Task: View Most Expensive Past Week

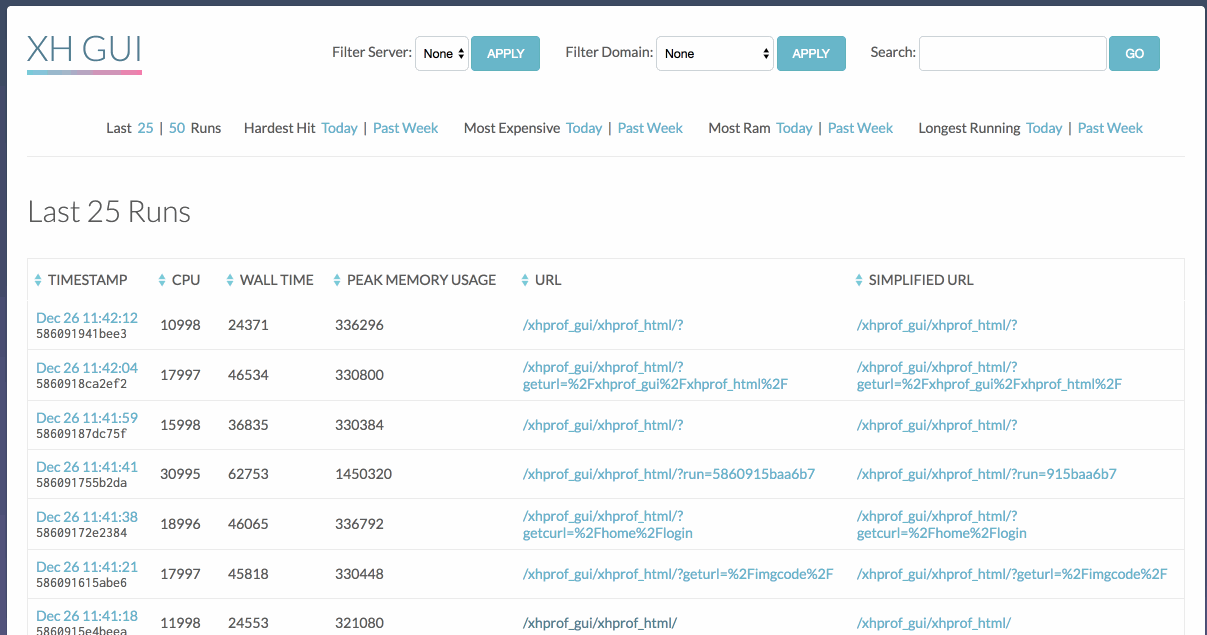Action: click(x=650, y=128)
